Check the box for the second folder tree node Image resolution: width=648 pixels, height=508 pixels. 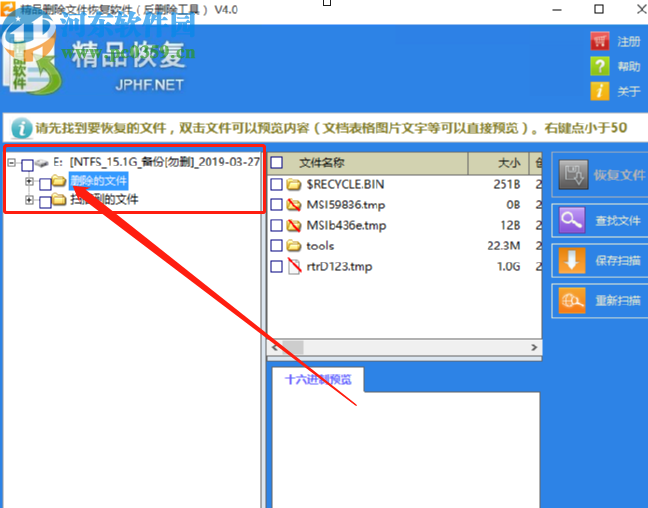coord(45,202)
